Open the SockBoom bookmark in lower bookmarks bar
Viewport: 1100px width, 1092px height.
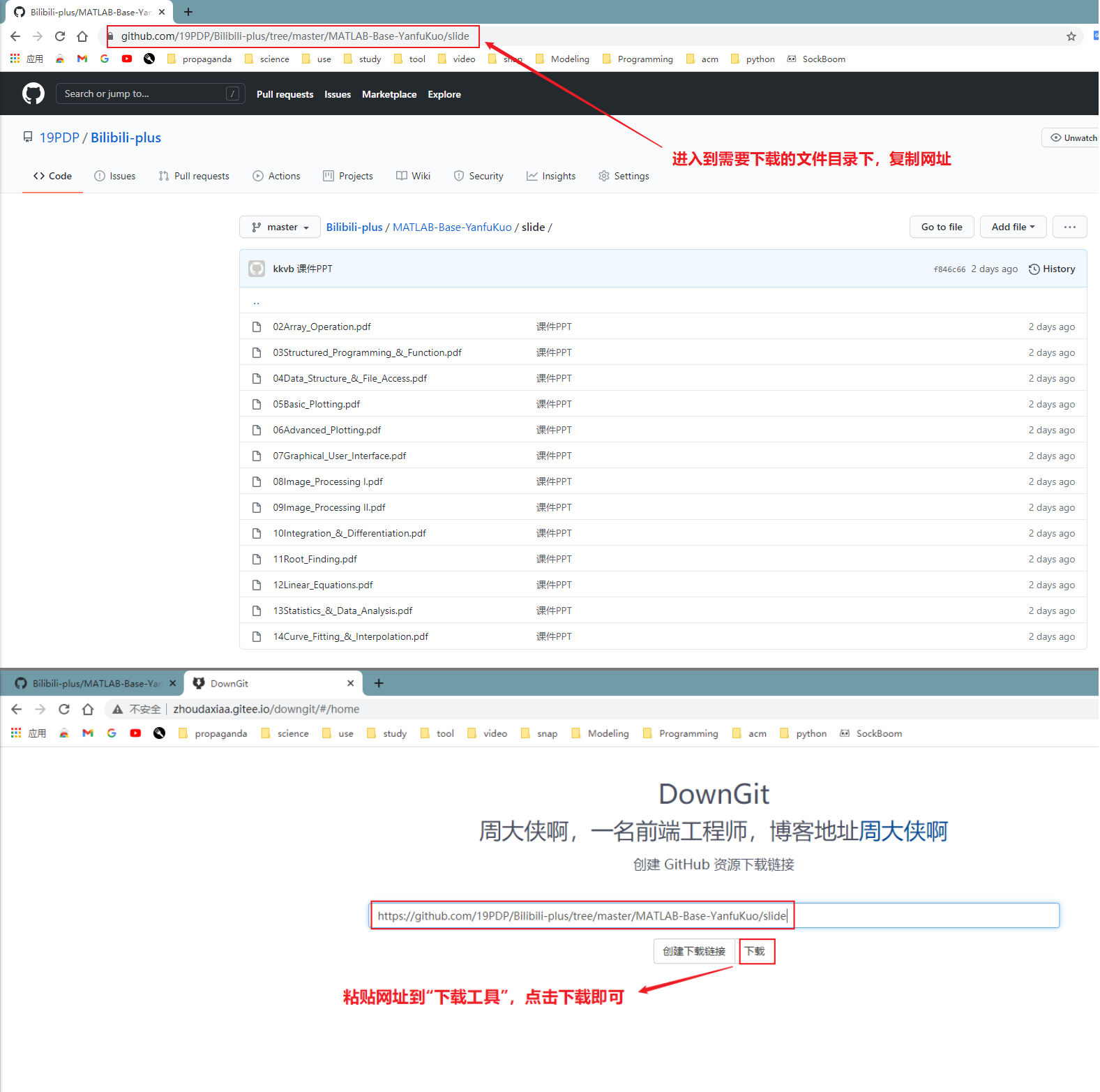click(871, 733)
